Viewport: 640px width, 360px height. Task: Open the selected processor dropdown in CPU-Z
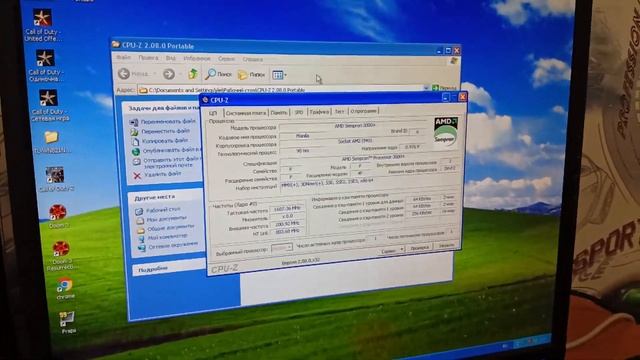282,248
